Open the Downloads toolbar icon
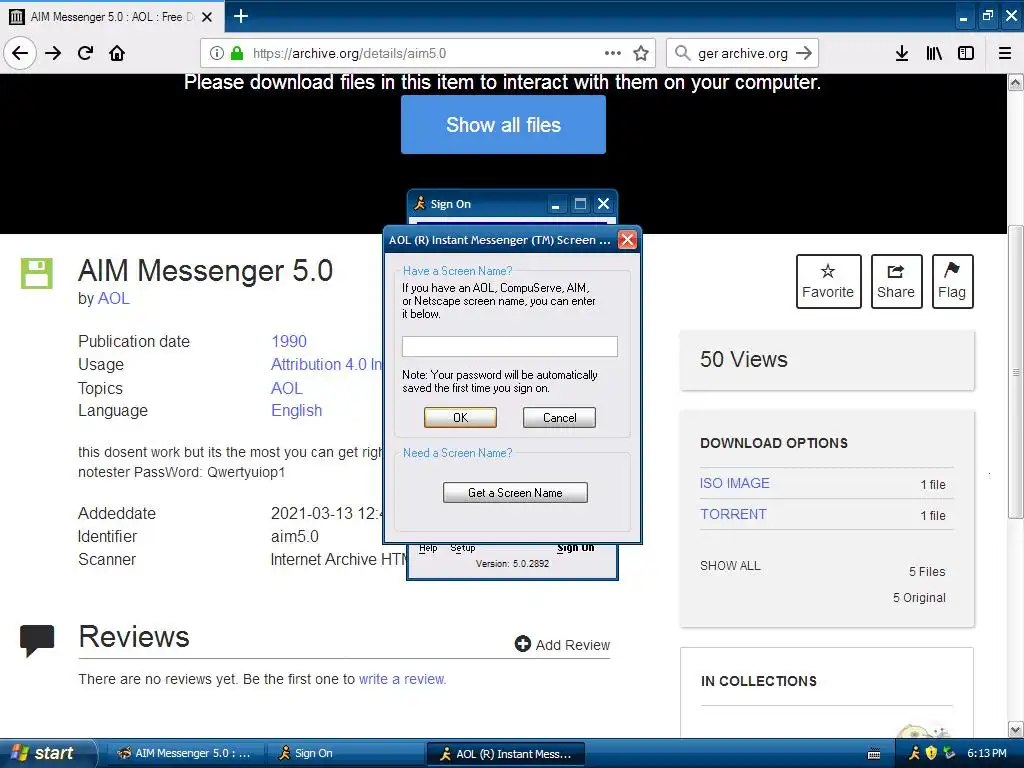 point(902,53)
